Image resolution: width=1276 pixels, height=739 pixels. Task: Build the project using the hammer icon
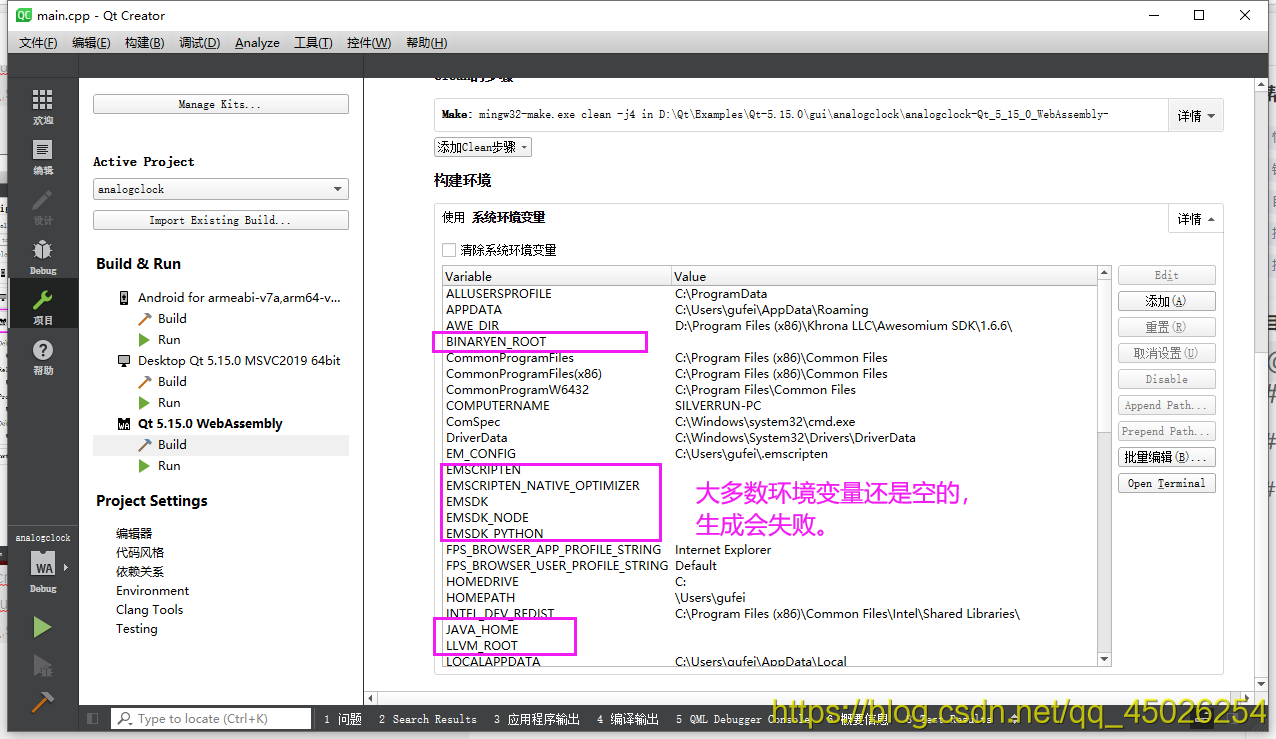click(x=42, y=703)
